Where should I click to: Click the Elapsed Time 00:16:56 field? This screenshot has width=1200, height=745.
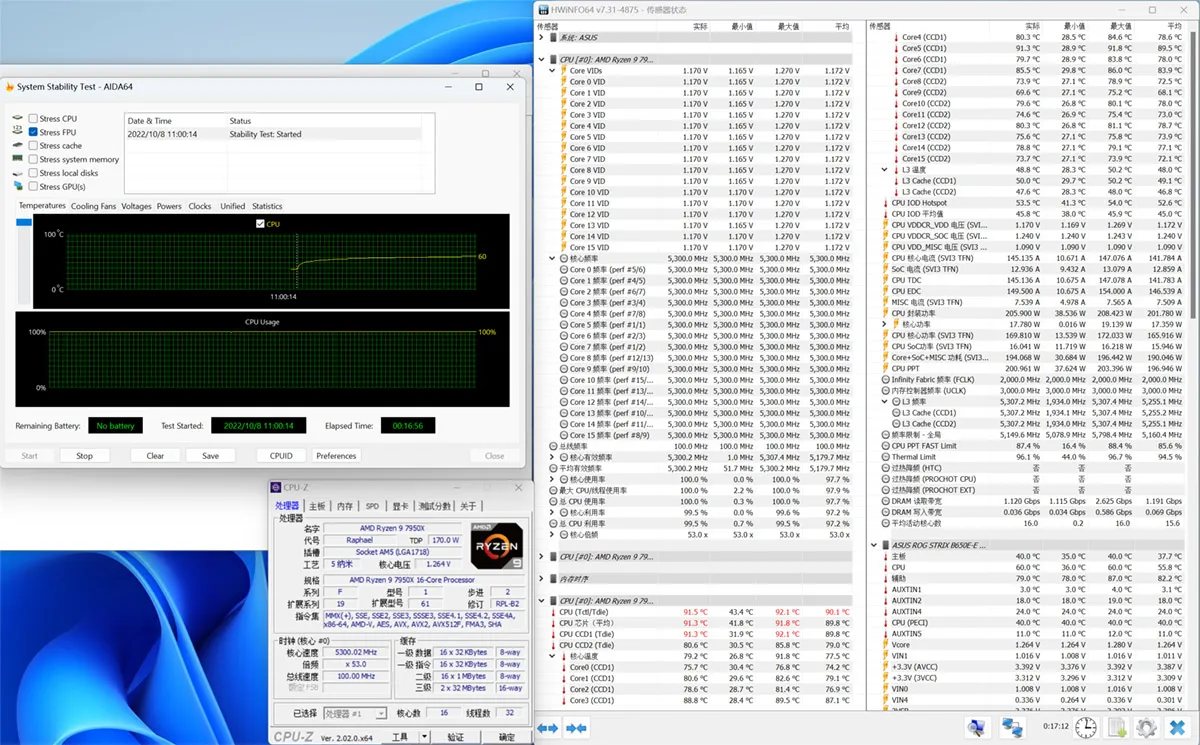(407, 426)
